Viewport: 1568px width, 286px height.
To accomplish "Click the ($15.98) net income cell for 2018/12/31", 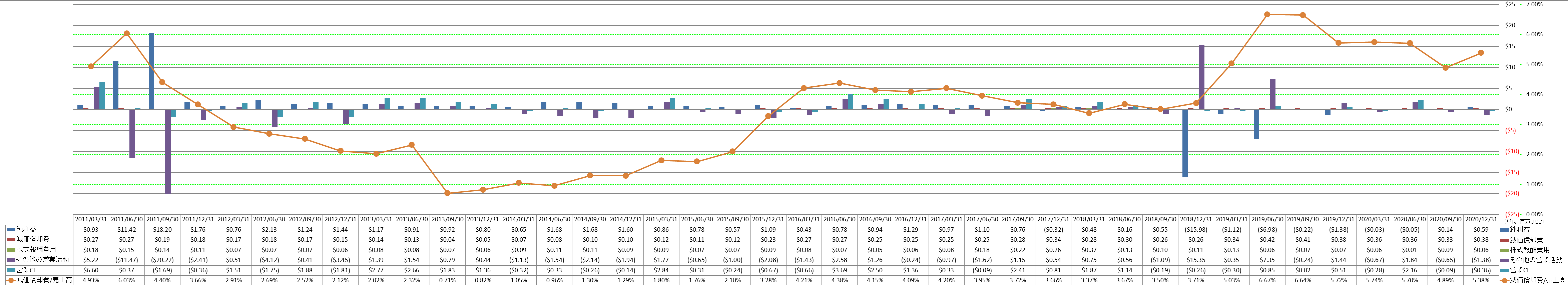I will point(1196,229).
